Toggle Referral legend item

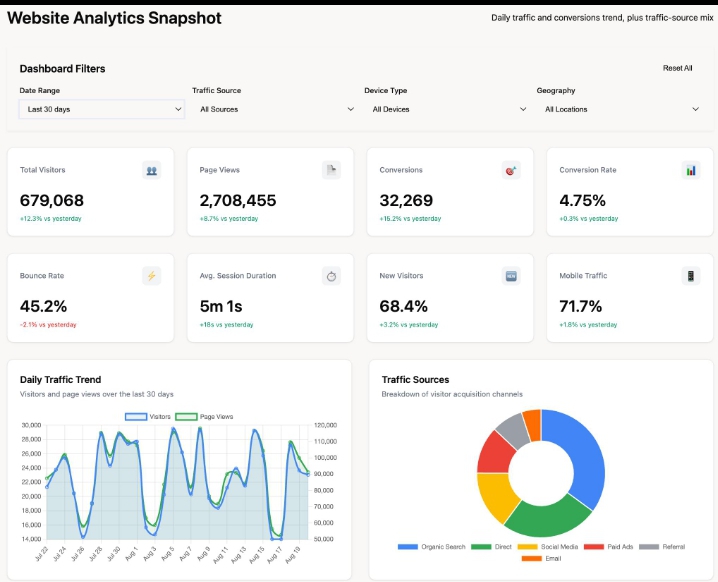click(x=662, y=547)
